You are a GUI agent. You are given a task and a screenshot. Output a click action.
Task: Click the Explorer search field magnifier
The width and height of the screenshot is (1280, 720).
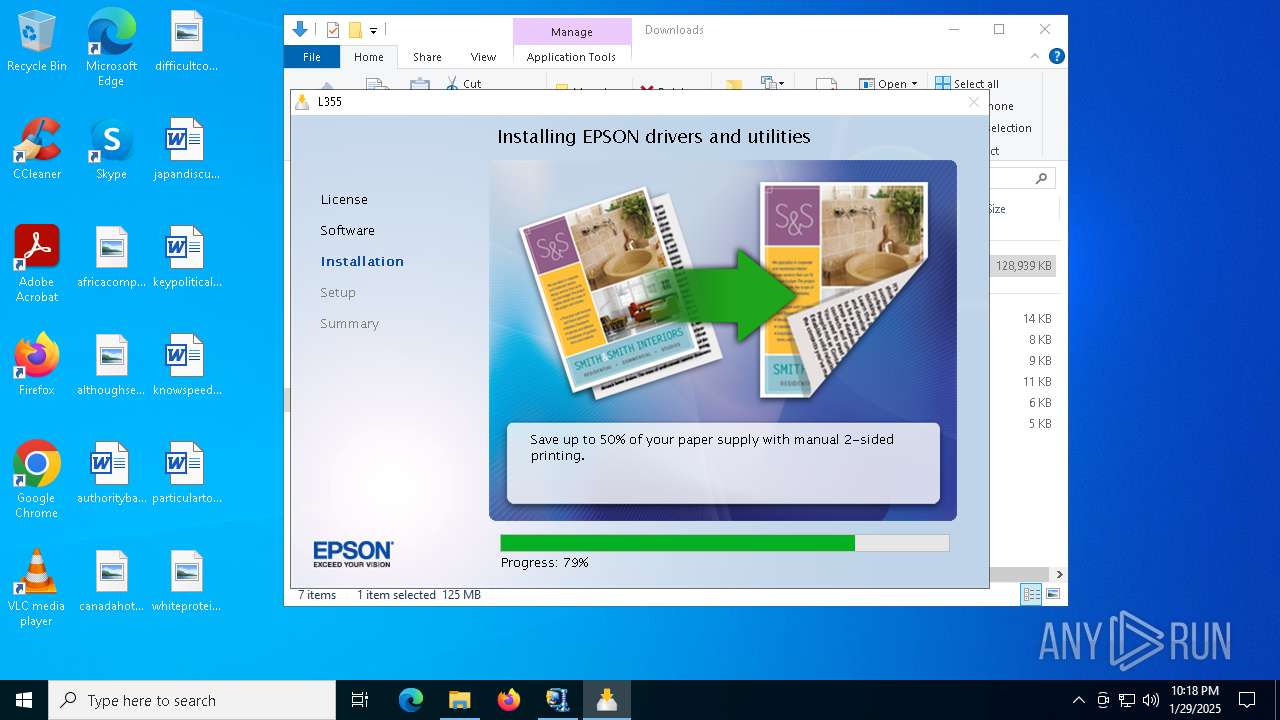point(1041,178)
